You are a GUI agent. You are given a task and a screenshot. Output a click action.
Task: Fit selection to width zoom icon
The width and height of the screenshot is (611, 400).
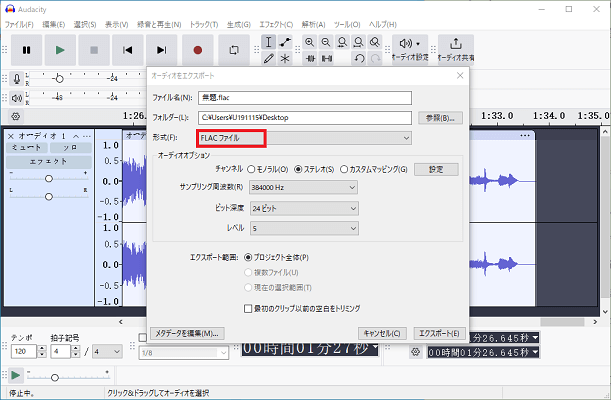point(343,42)
